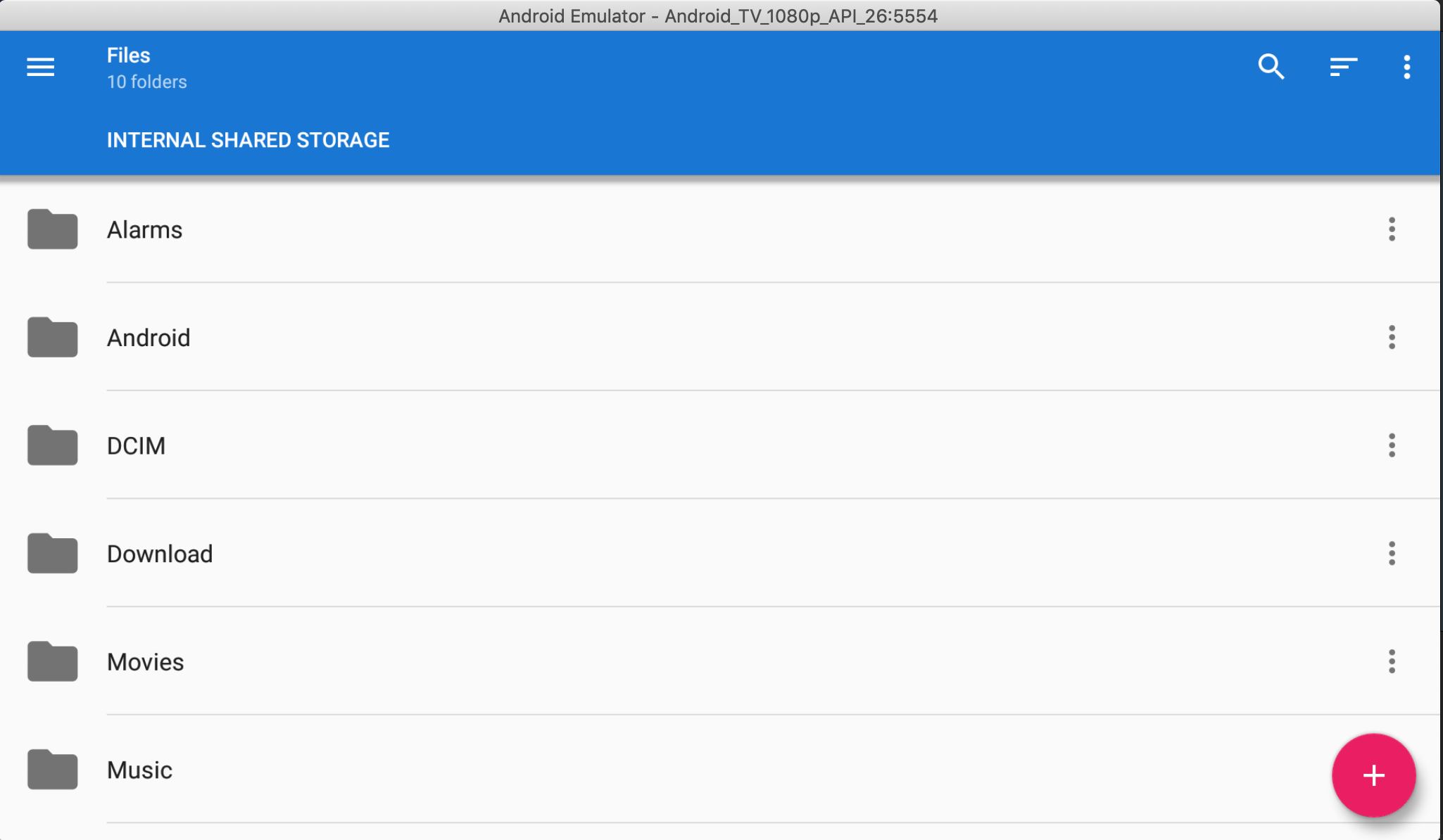Open the overflow menu in the toolbar
This screenshot has width=1443, height=840.
[1407, 66]
